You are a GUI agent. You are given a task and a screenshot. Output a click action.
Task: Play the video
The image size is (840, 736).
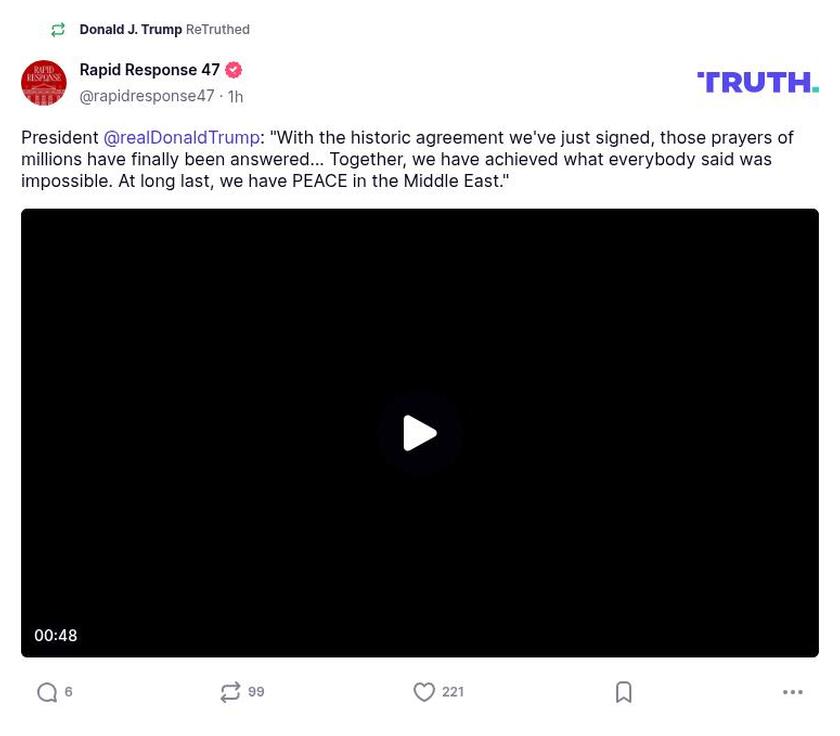[x=420, y=433]
